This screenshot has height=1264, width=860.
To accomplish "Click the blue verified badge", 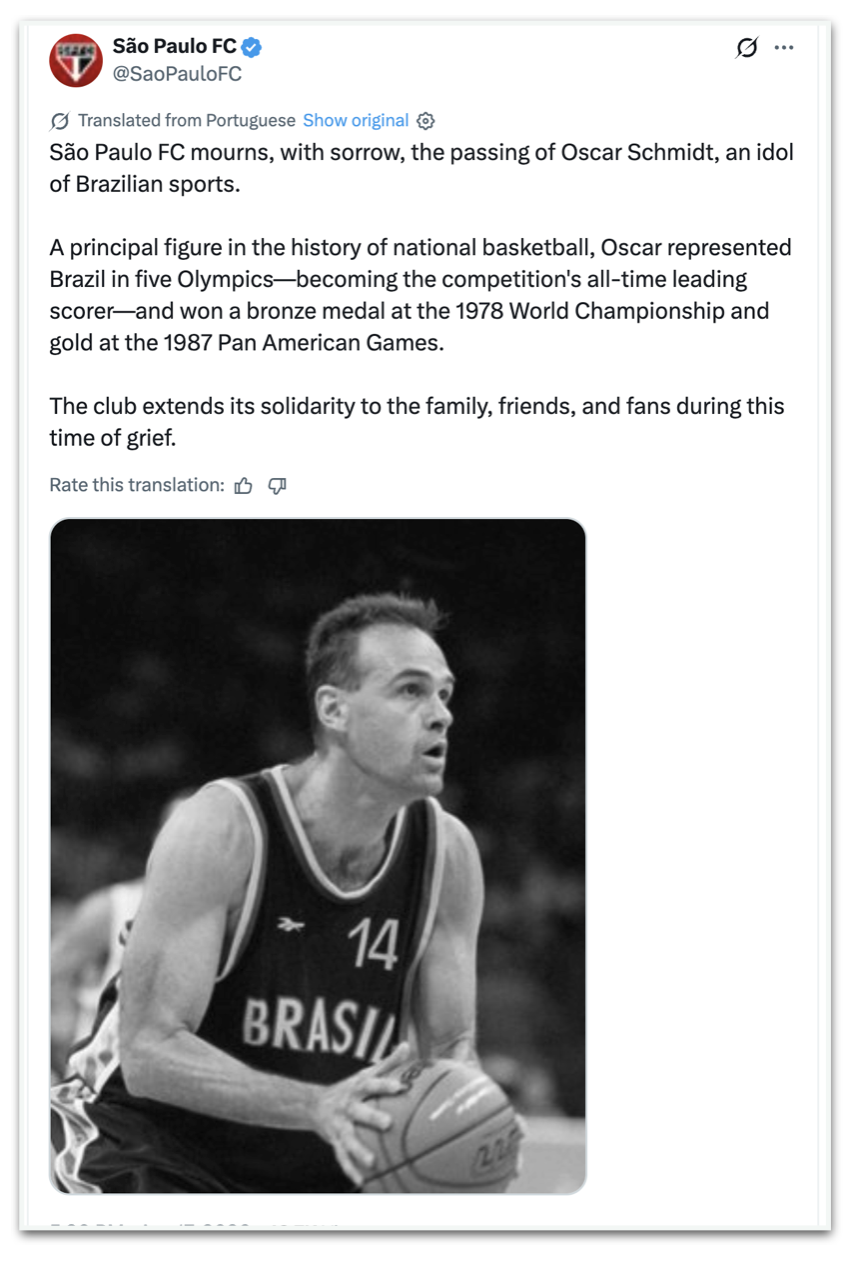I will point(252,46).
